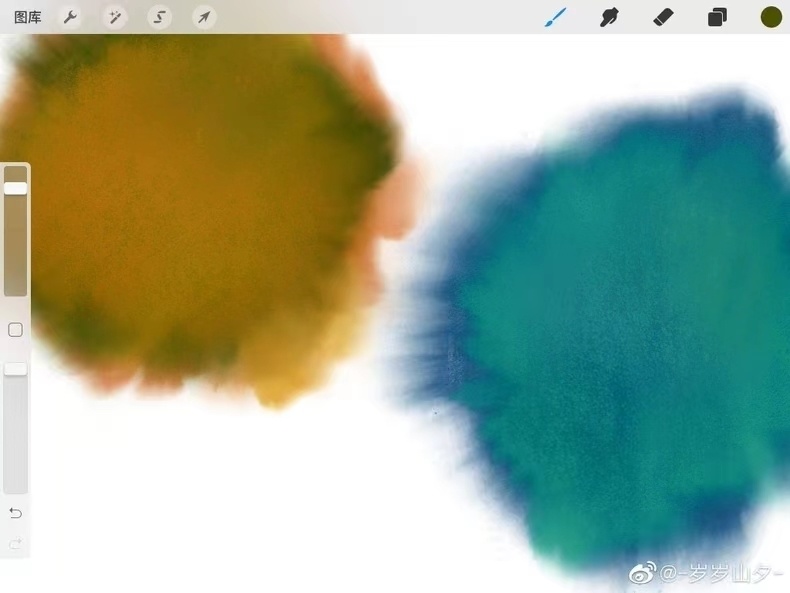Select the Selection S-shaped tool
Viewport: 790px width, 593px height.
point(159,18)
